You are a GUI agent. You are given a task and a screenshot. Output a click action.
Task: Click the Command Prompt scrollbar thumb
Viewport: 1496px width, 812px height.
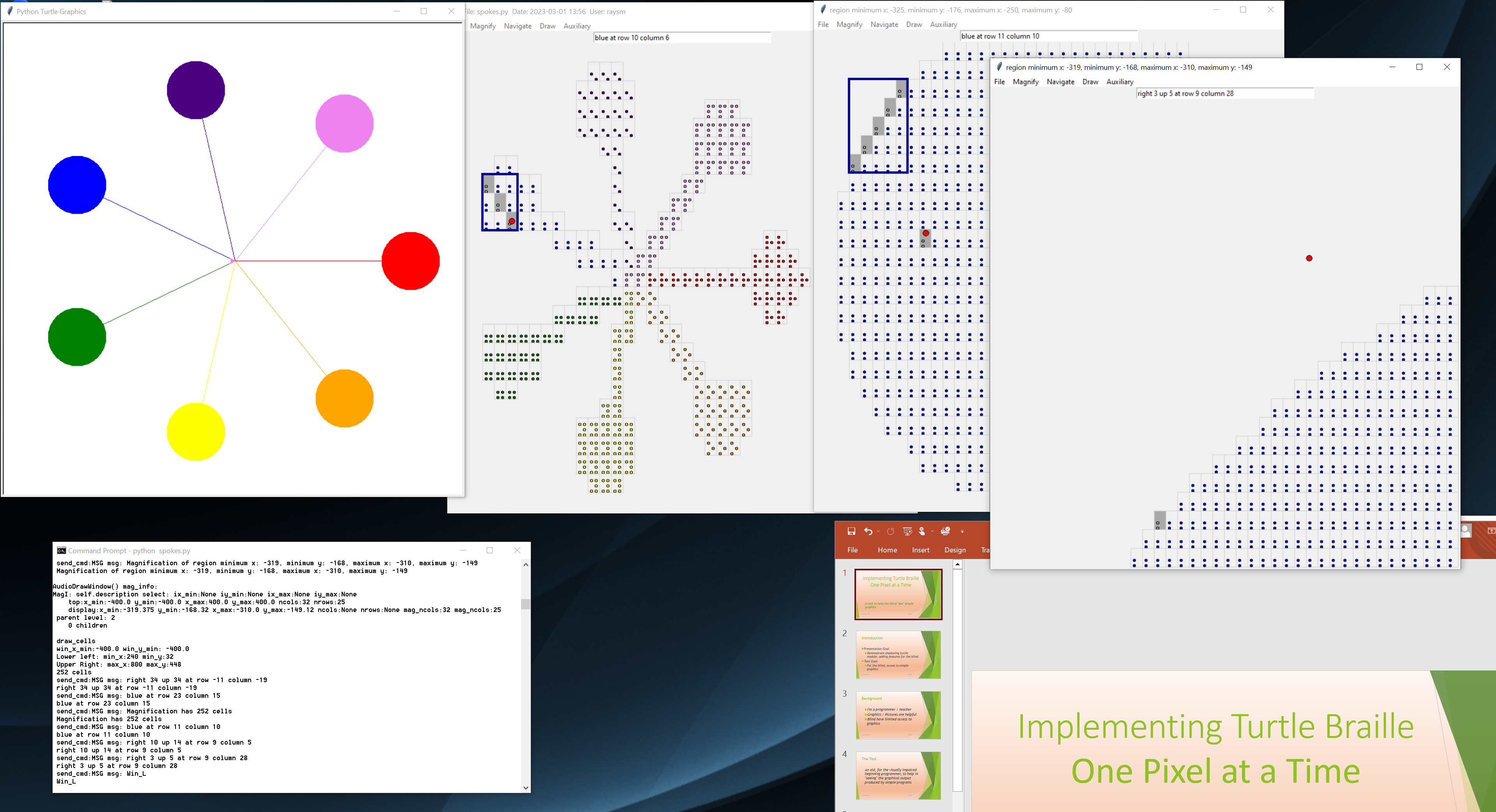coord(526,603)
